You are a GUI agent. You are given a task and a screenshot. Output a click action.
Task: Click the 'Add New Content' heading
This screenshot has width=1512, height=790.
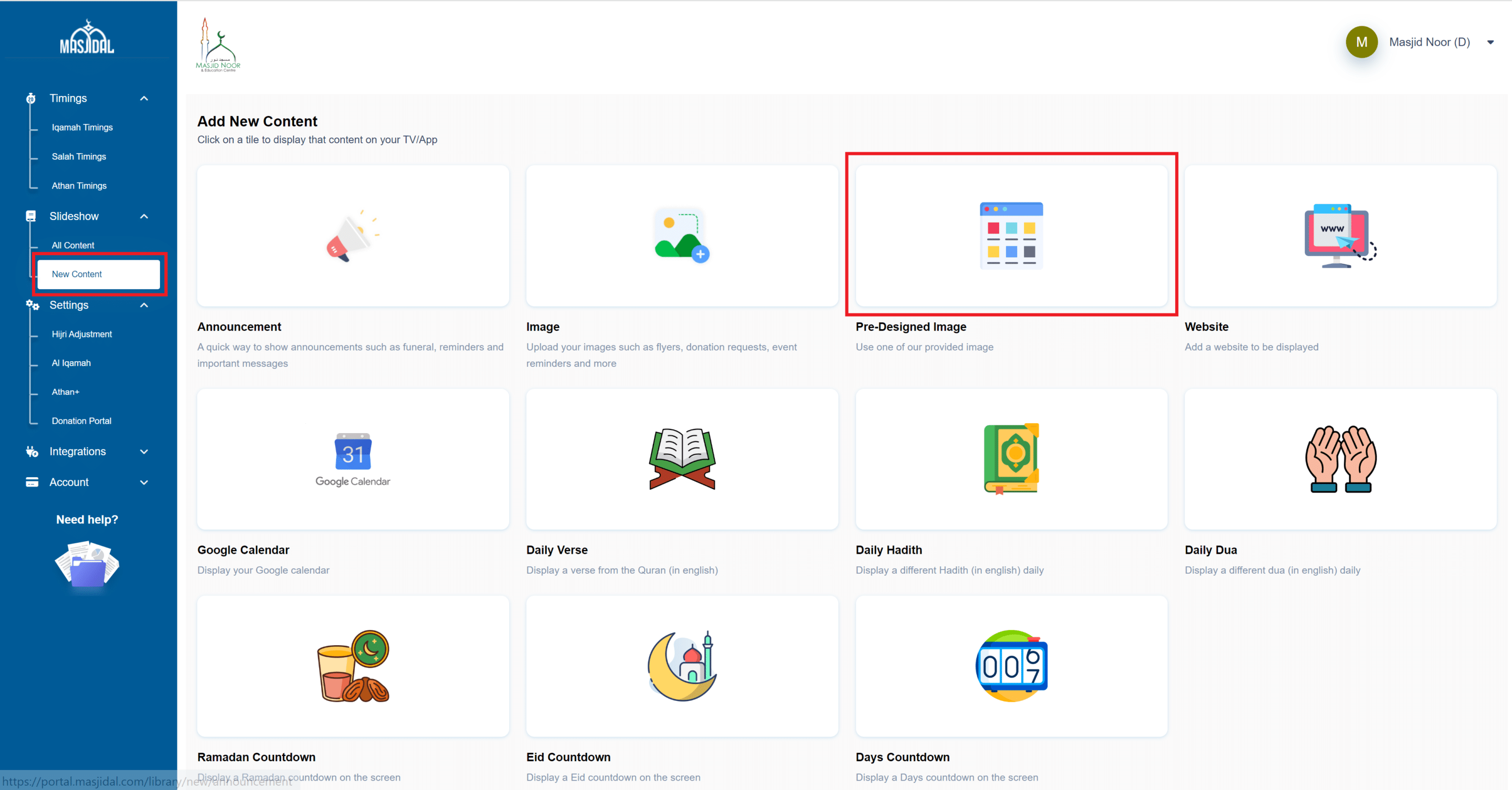[257, 121]
